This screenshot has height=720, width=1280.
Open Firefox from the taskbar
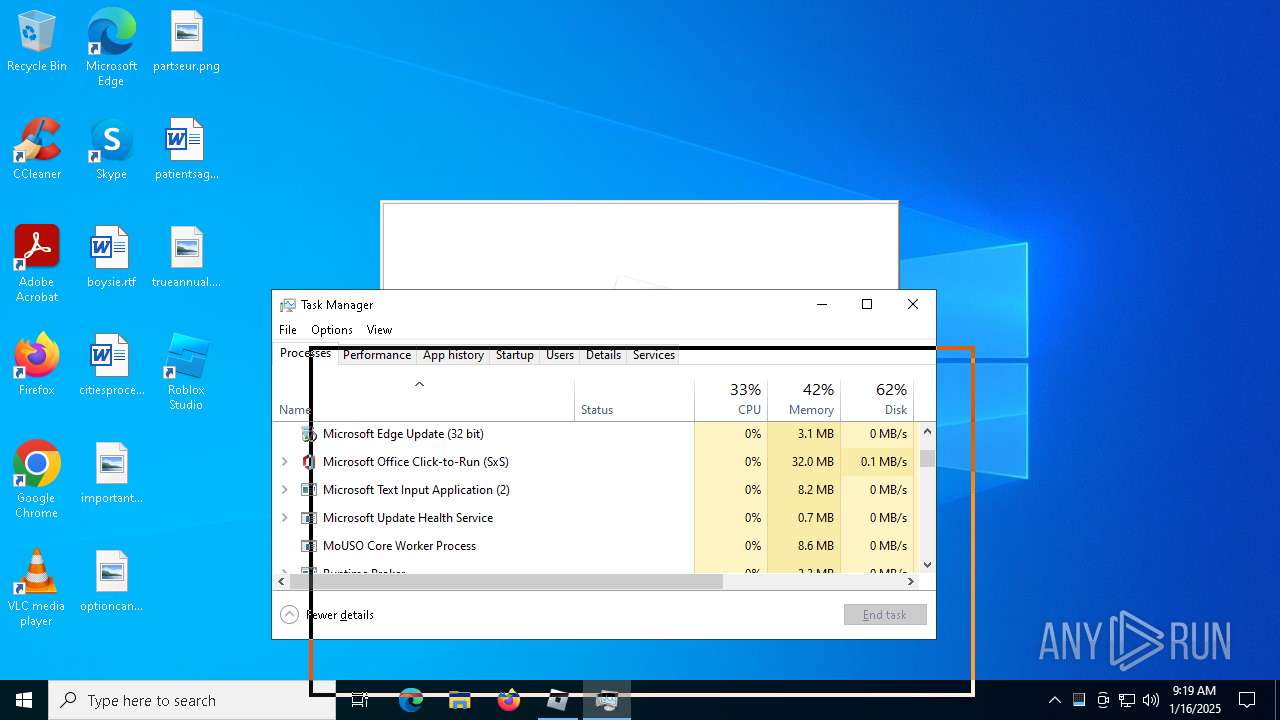[509, 700]
